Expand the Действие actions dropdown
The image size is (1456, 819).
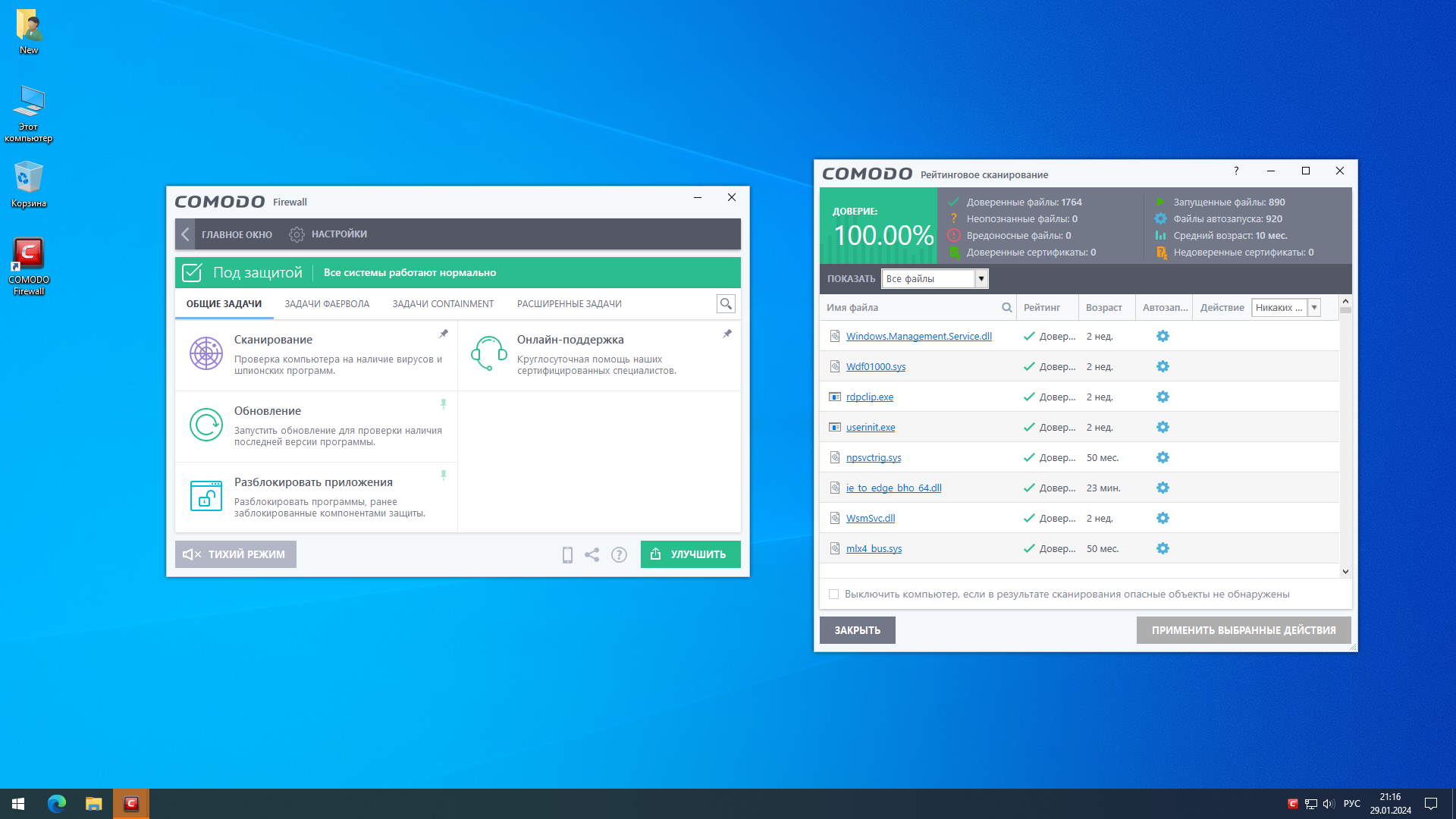coord(1314,308)
